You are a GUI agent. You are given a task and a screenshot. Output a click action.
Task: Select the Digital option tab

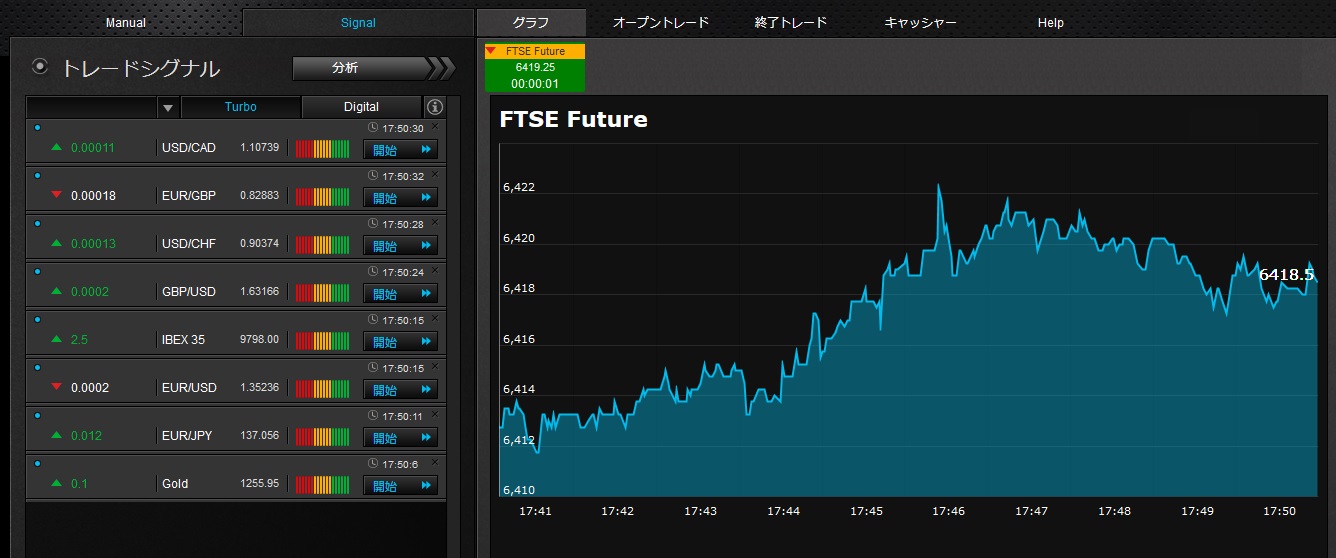[x=361, y=107]
